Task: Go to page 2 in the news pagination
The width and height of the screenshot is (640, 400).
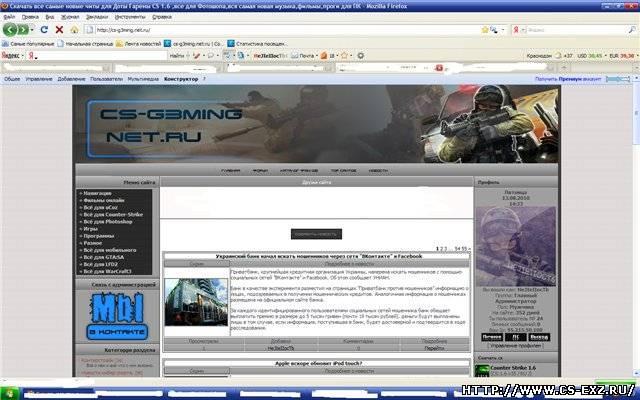Action: click(442, 249)
